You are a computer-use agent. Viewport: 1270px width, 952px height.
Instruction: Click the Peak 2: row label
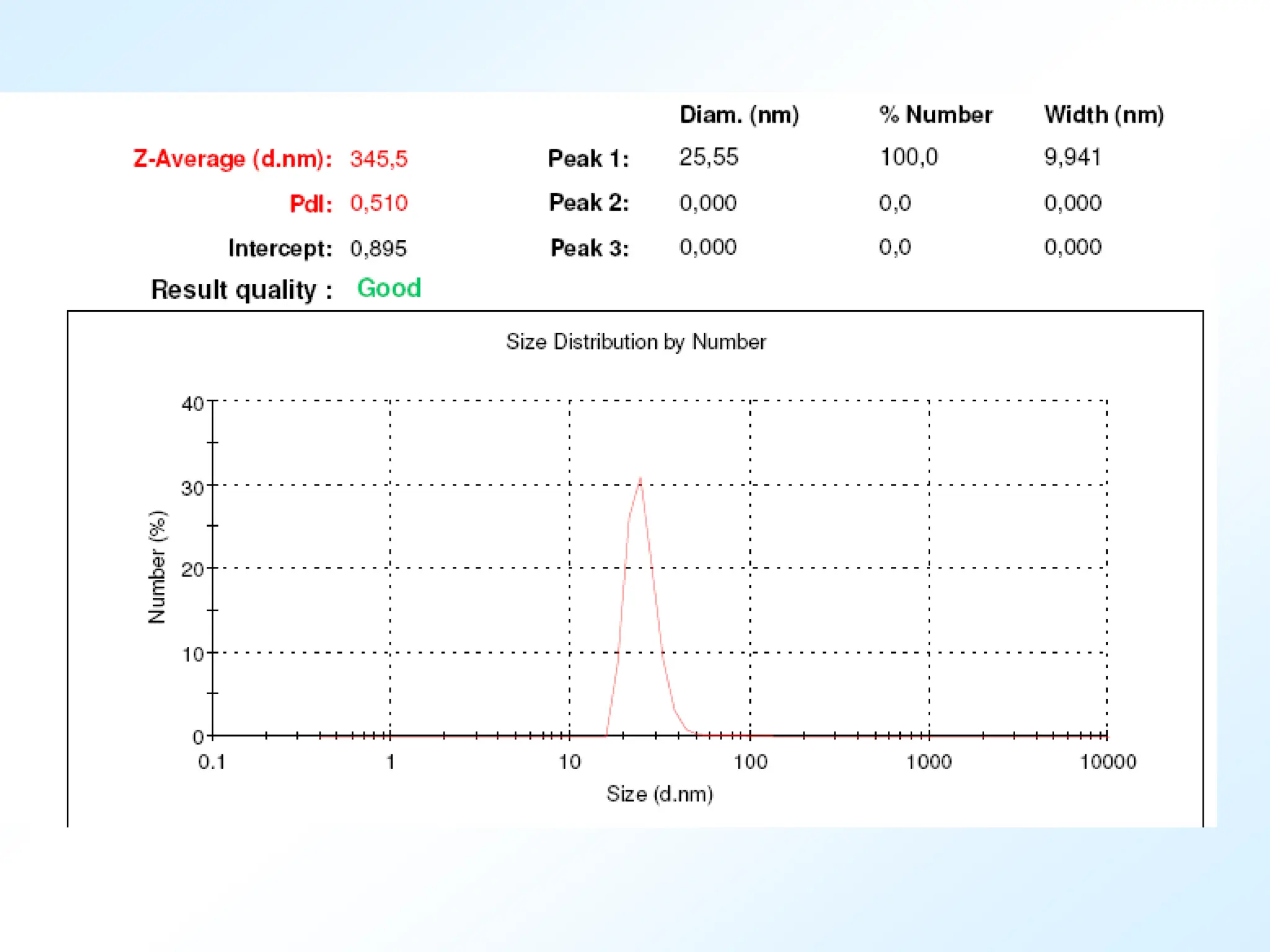click(588, 203)
